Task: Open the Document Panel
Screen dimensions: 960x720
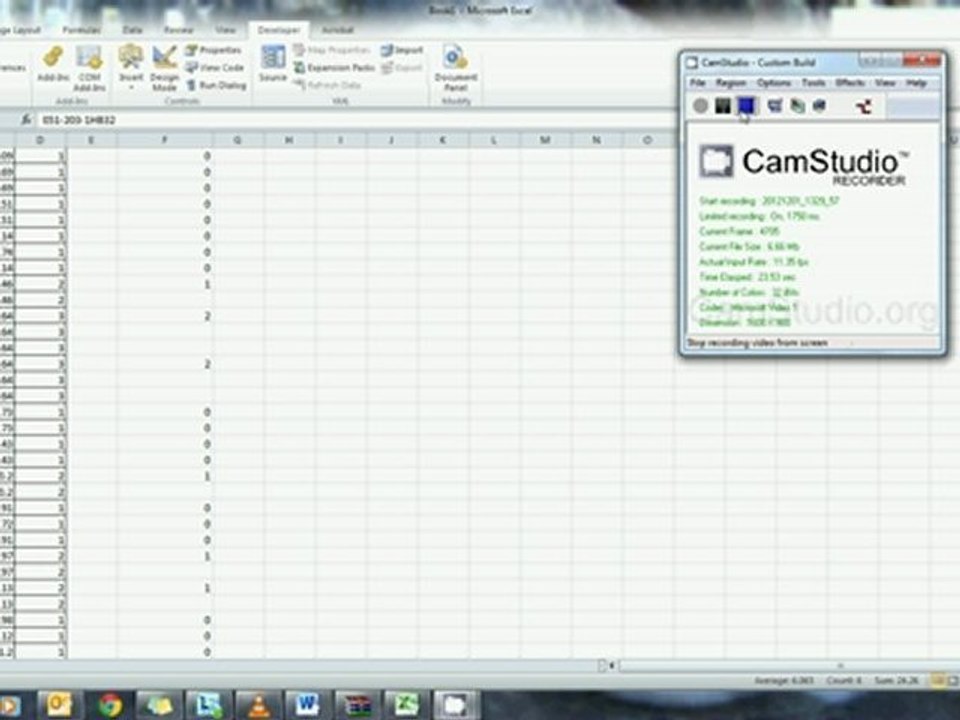Action: 456,69
